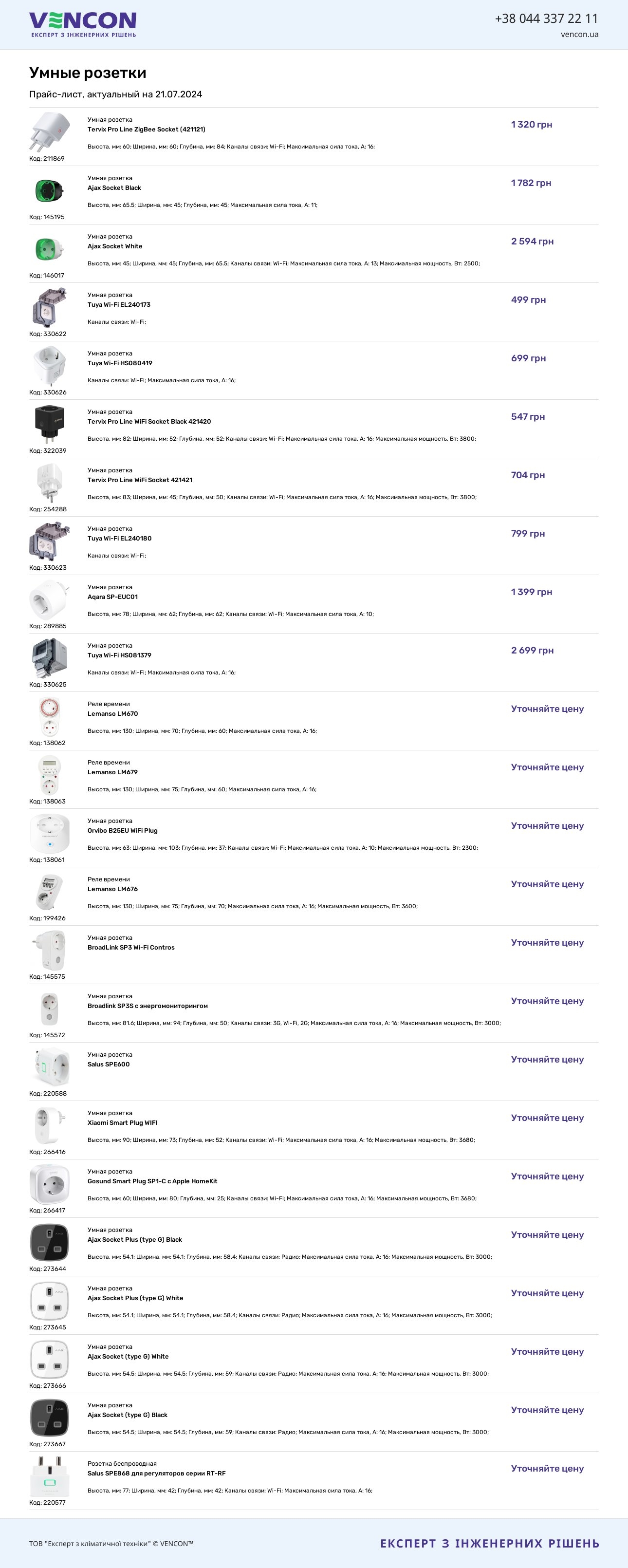628x1568 pixels.
Task: Select the Ajax Socket Black product image
Action: pyautogui.click(x=49, y=190)
